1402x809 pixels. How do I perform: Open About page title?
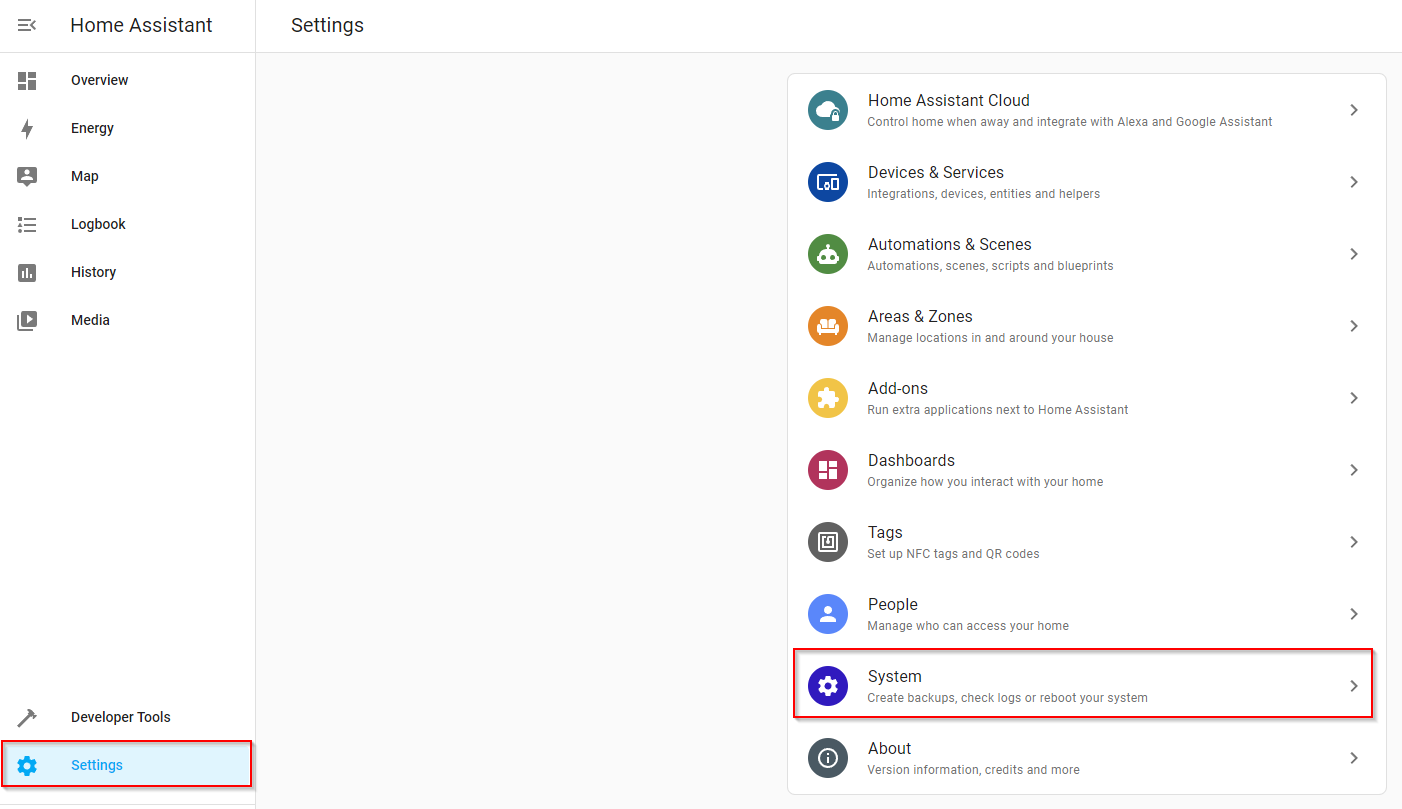point(889,748)
